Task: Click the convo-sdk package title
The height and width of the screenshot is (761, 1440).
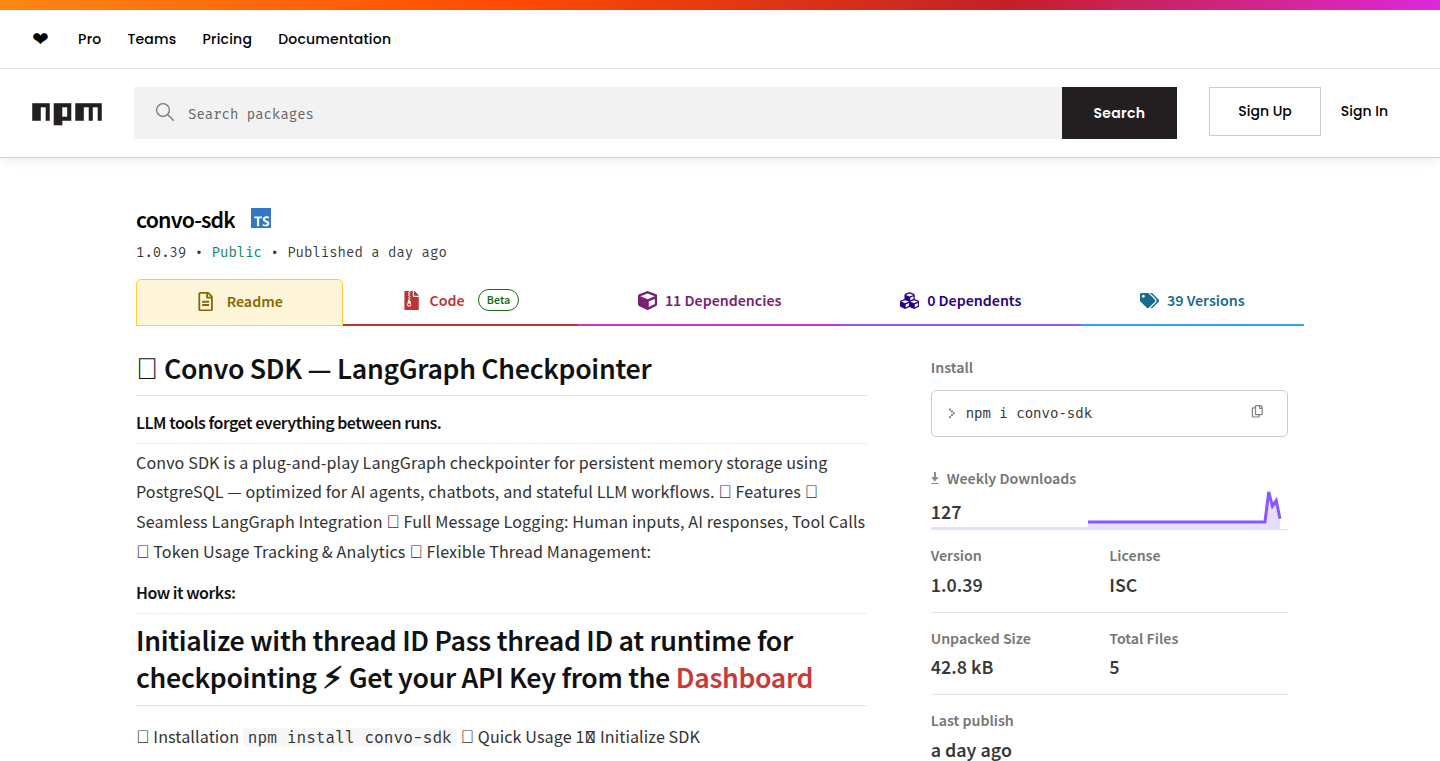Action: [186, 220]
